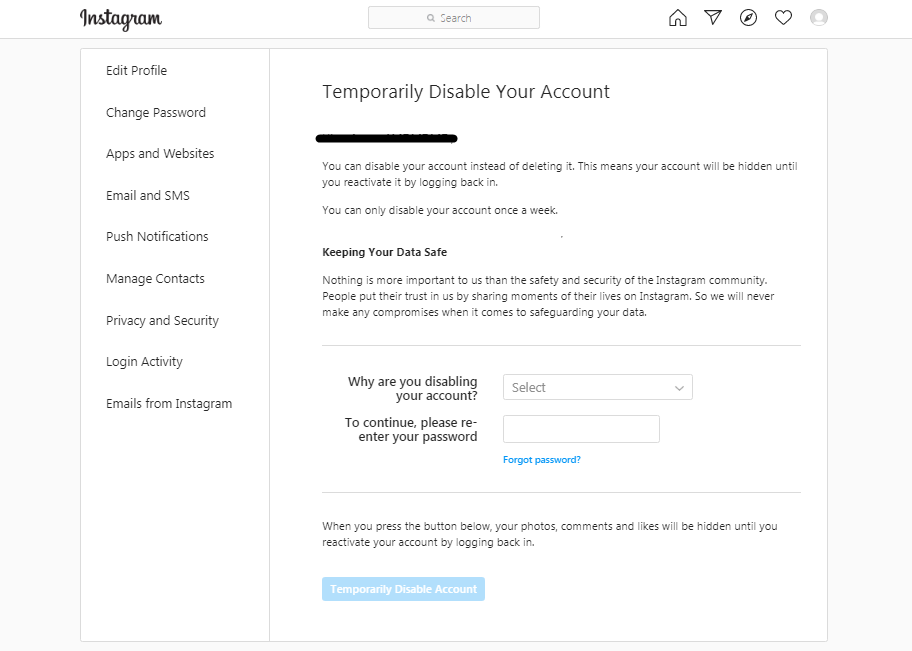Open Apps and Websites settings
The width and height of the screenshot is (912, 651).
coord(160,154)
